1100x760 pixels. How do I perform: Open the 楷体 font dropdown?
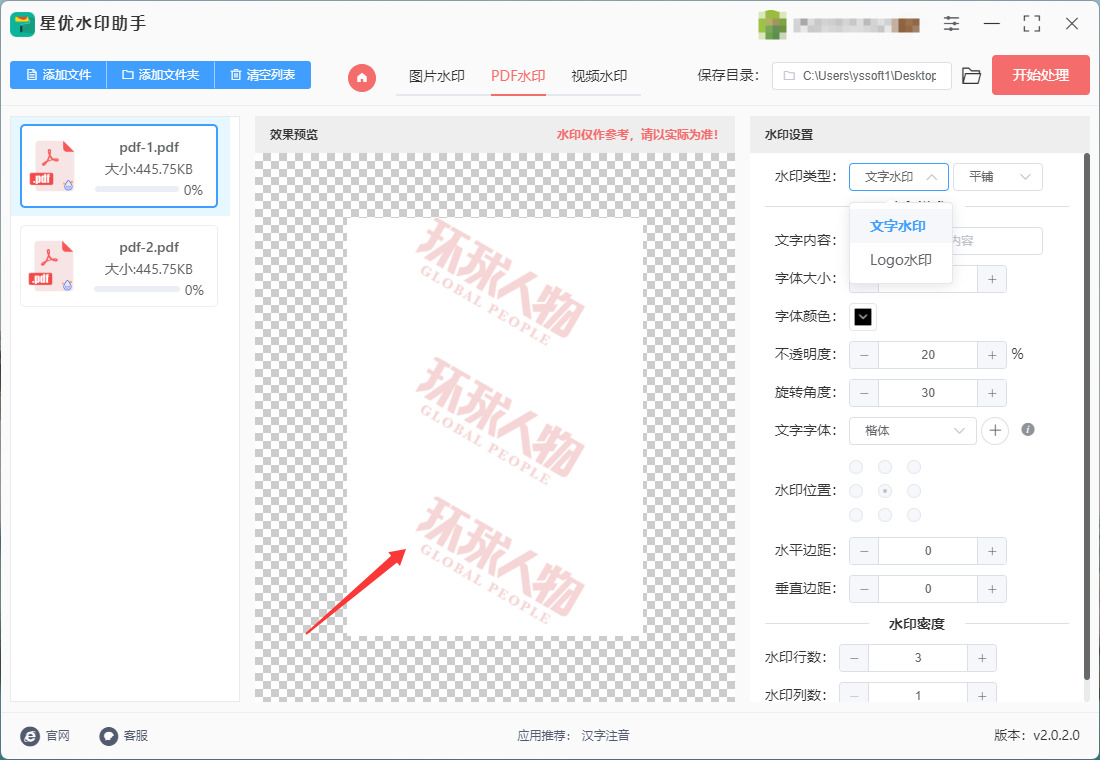point(912,431)
